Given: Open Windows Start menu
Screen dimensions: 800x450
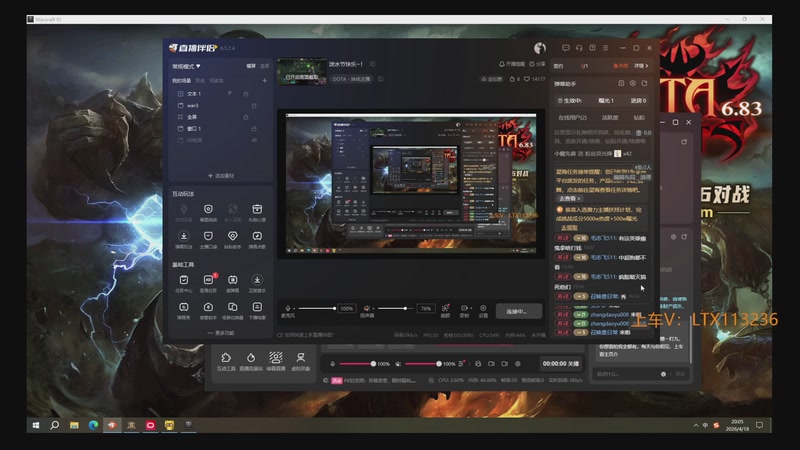Looking at the screenshot, I should (x=36, y=425).
